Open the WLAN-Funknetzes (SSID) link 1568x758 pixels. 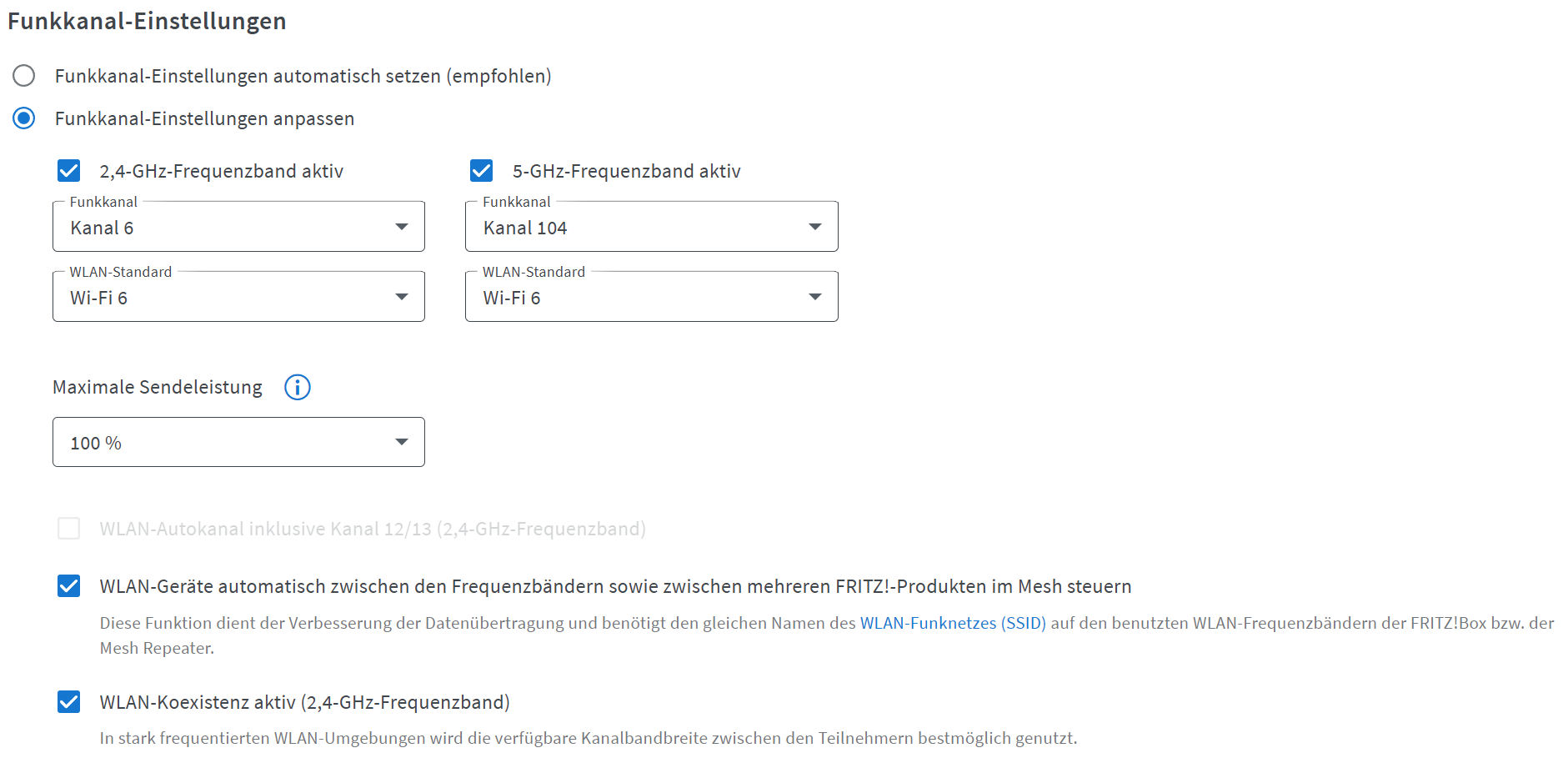point(953,623)
